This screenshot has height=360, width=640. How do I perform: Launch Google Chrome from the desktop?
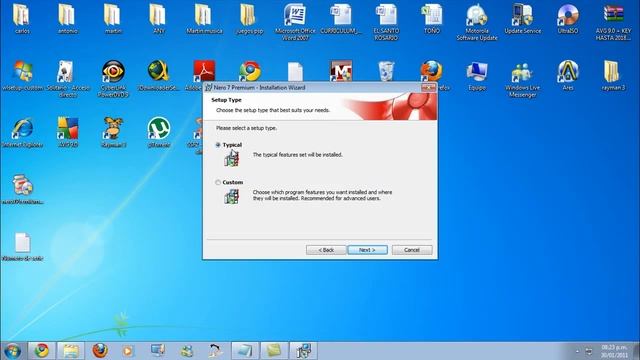pyautogui.click(x=250, y=71)
